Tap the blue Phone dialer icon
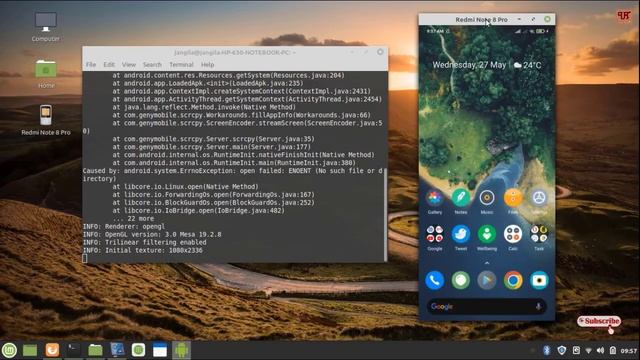The width and height of the screenshot is (640, 360). click(435, 280)
